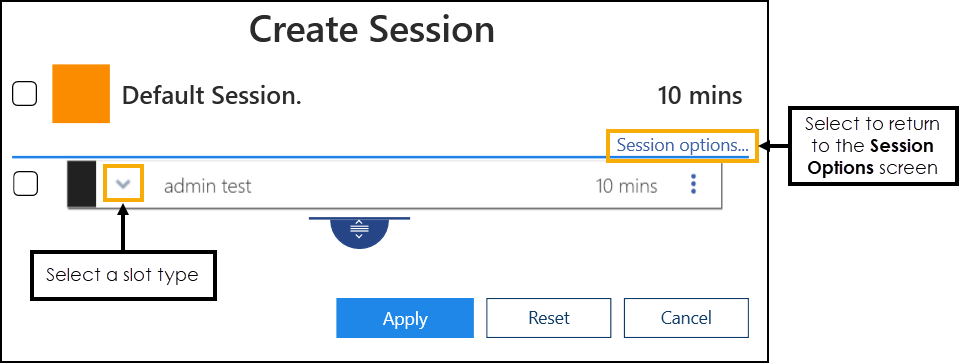The image size is (961, 363).
Task: Select the admin test slot name
Action: [x=208, y=186]
